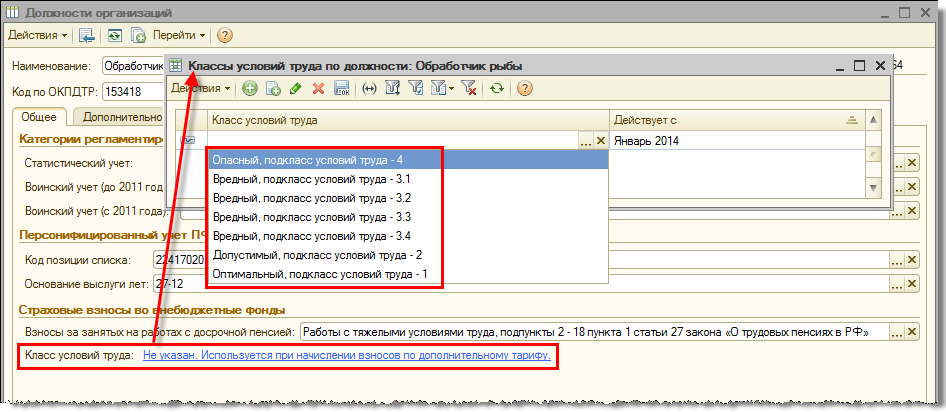Click the Refresh list icon in dialog toolbar

497,89
